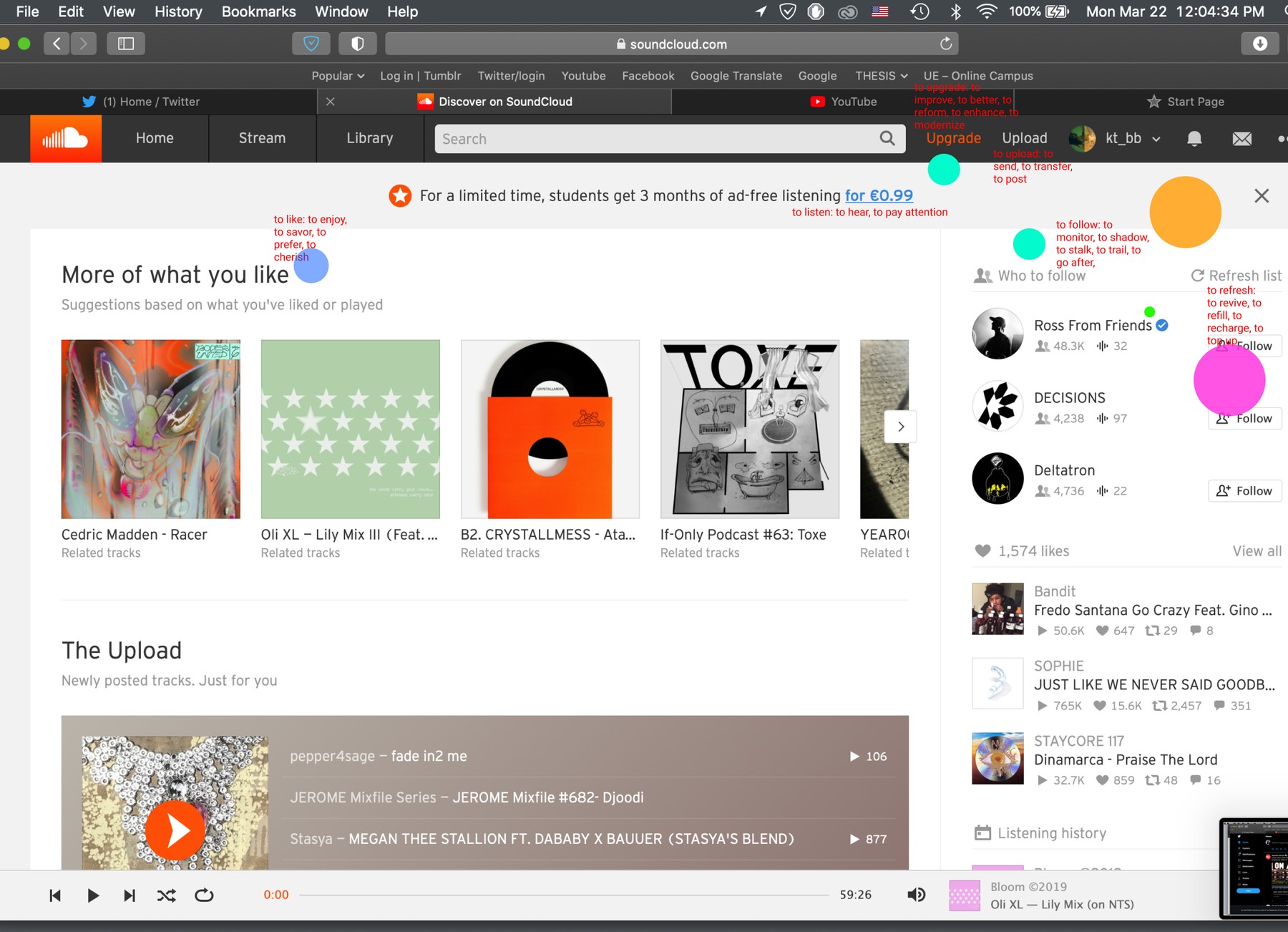1288x932 pixels.
Task: Click Bloom ©2019 artwork in player bar
Action: pos(965,895)
